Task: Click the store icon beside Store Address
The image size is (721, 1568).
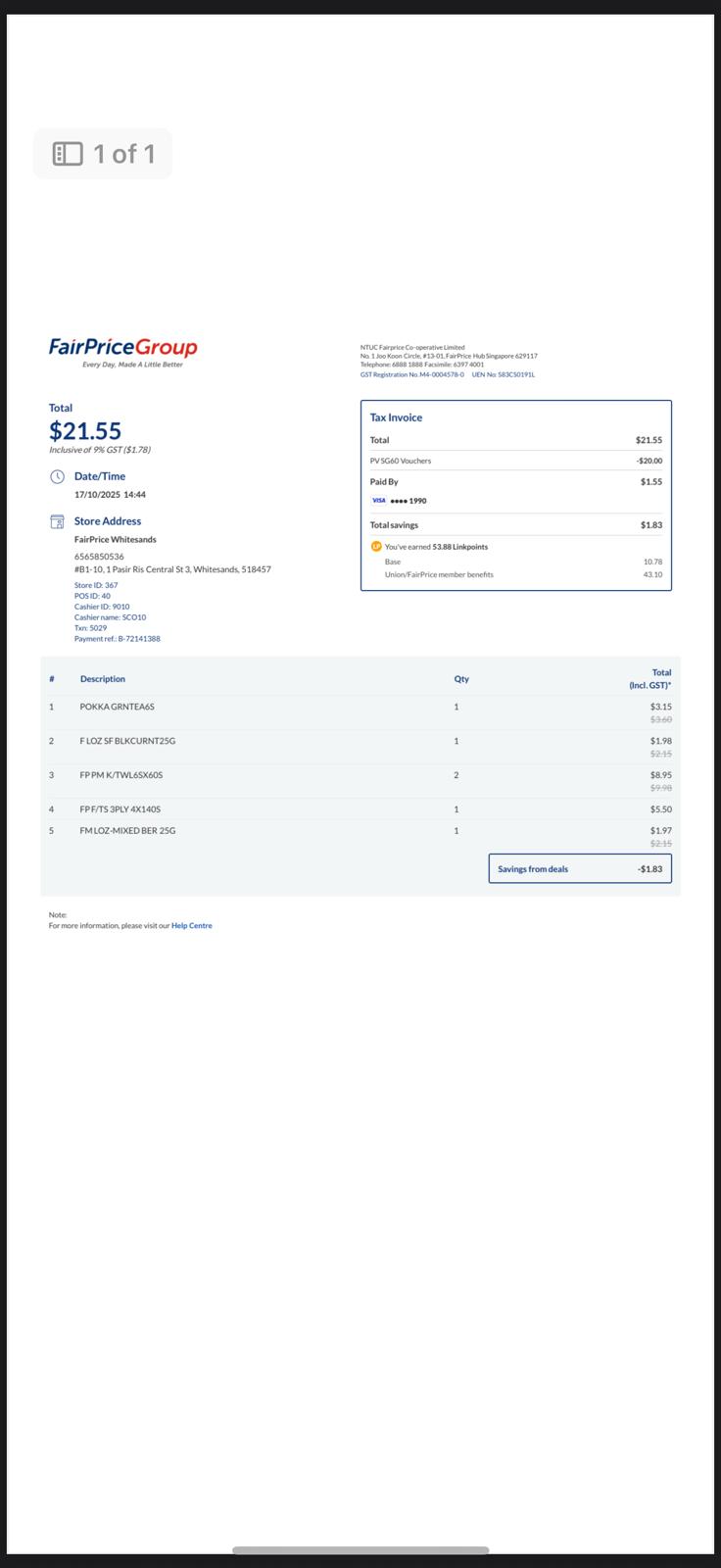Action: [x=57, y=521]
